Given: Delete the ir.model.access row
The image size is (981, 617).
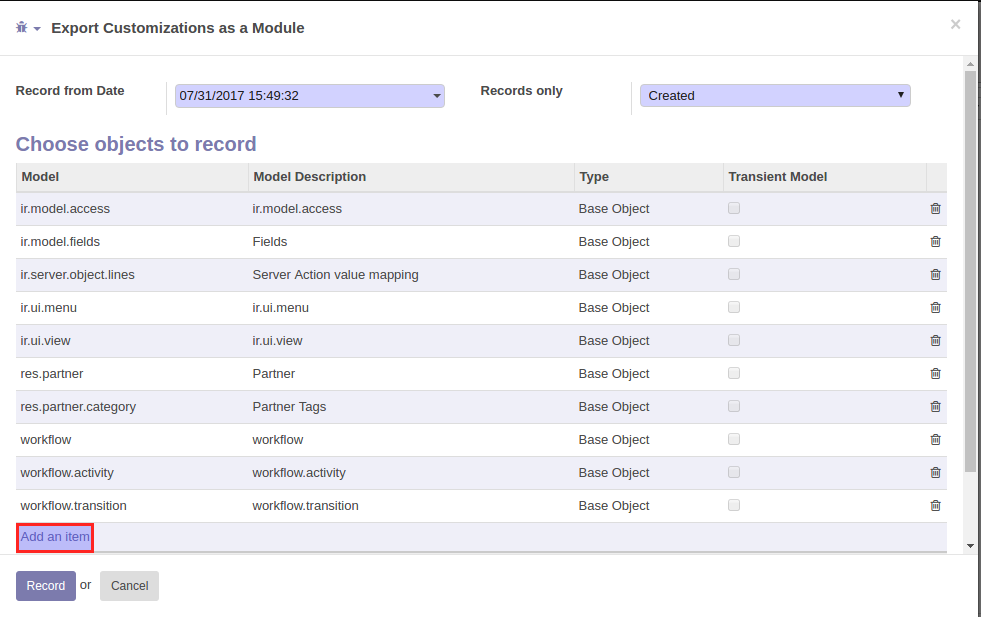Looking at the screenshot, I should pos(935,208).
